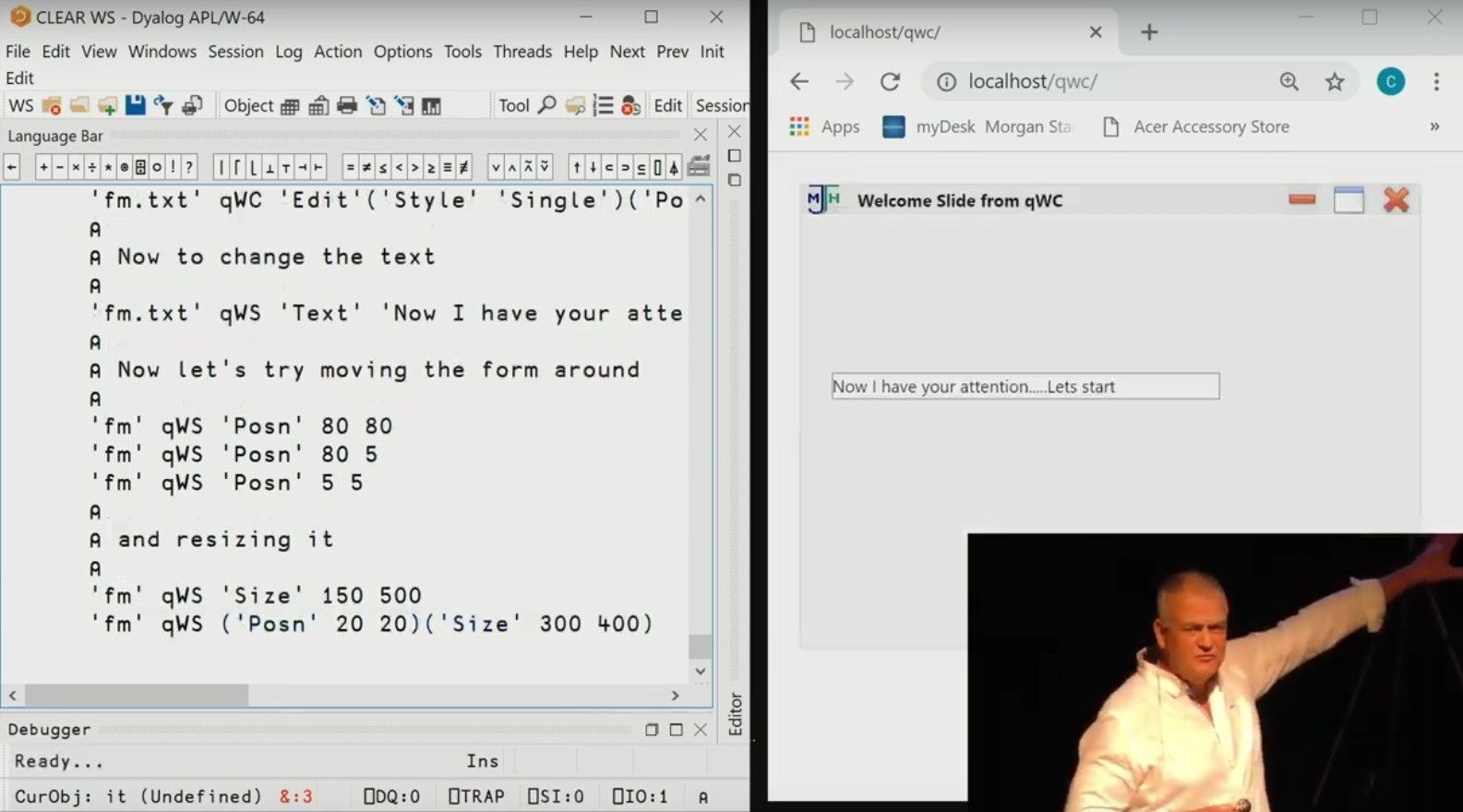Close the Welcome Slide form with red X
The width and height of the screenshot is (1463, 812).
pyautogui.click(x=1396, y=199)
